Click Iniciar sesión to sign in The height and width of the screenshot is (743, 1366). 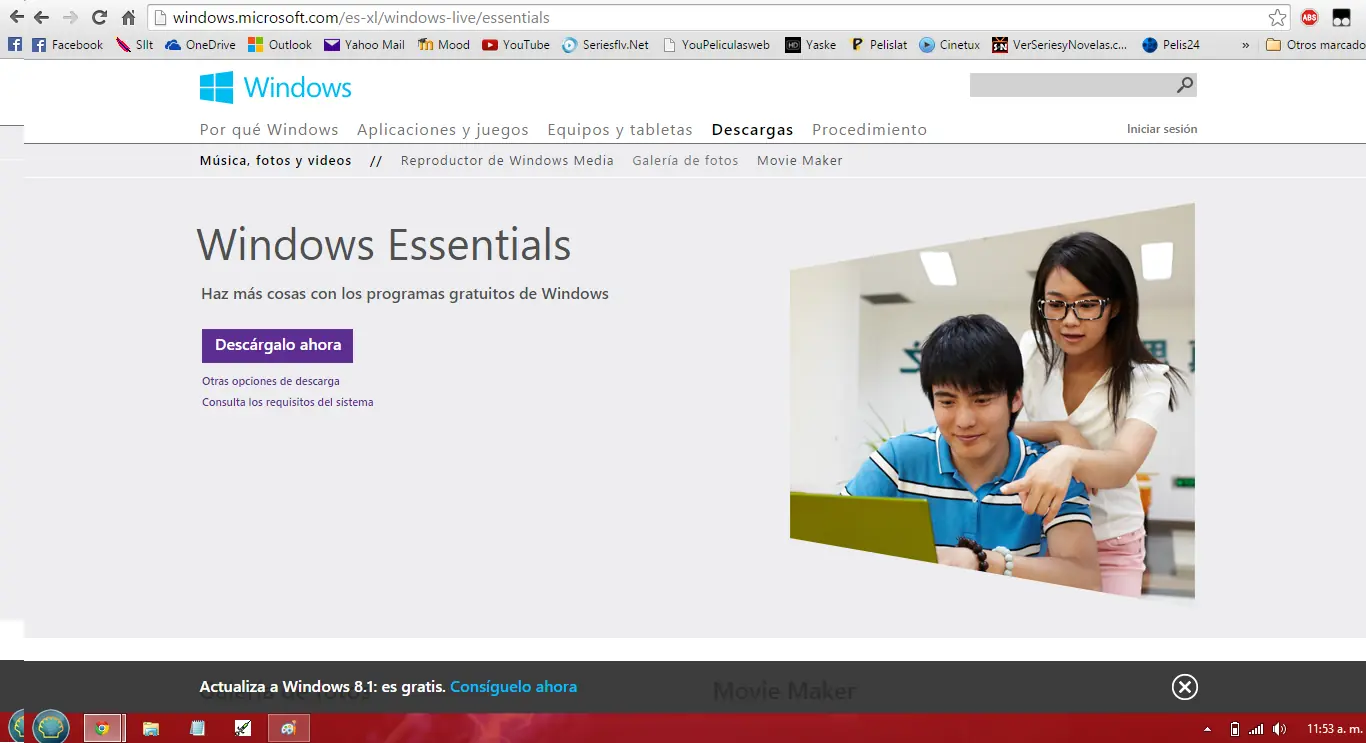(x=1162, y=129)
